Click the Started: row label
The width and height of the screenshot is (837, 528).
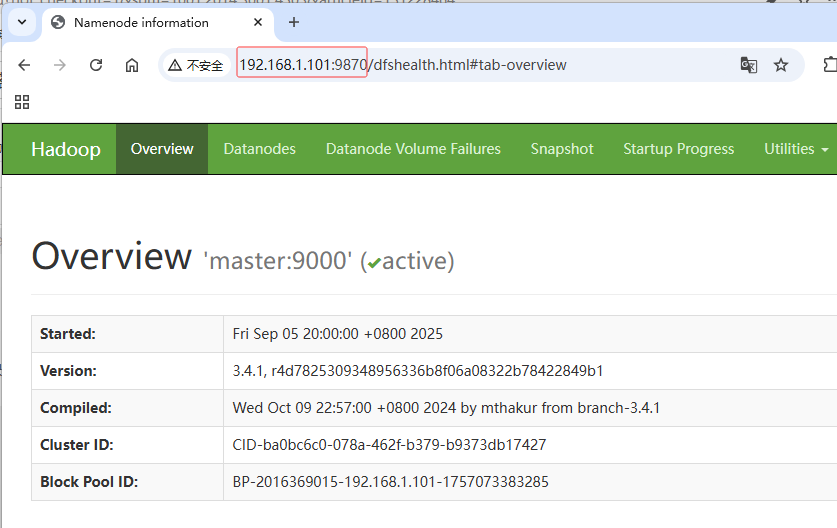pyautogui.click(x=68, y=334)
